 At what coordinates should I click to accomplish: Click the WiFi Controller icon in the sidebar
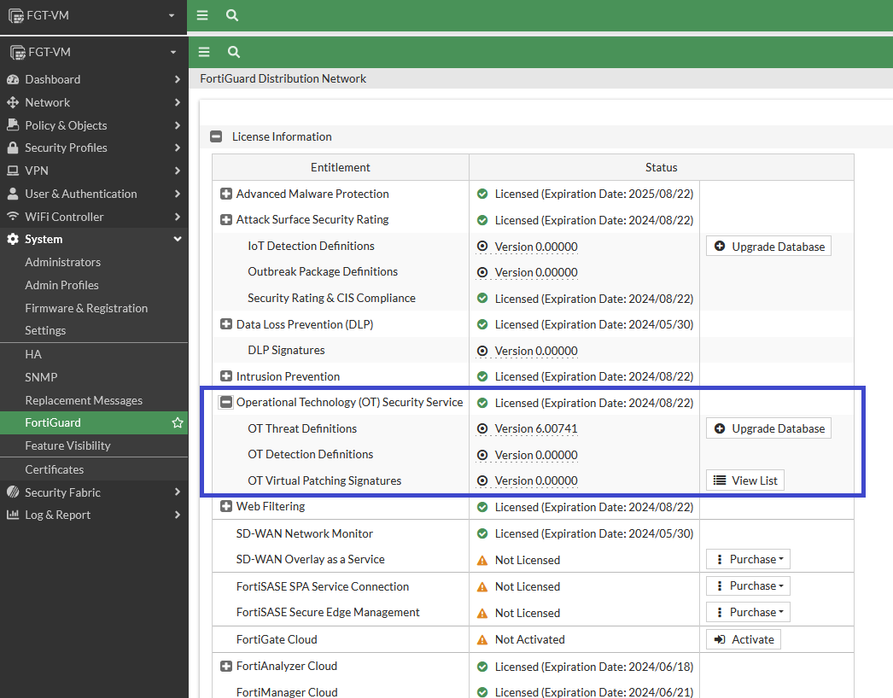pos(13,217)
